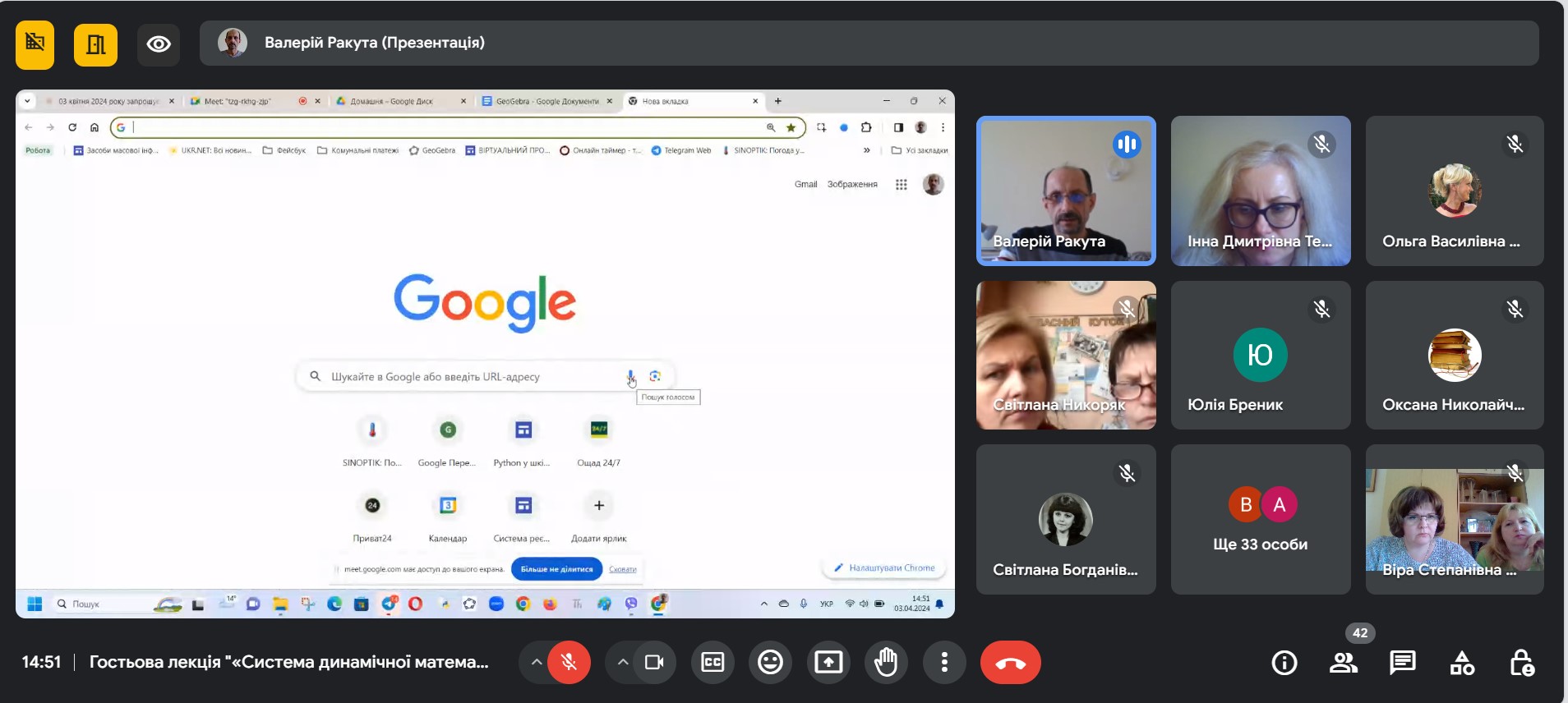This screenshot has height=703, width=1568.
Task: Open the 'Календар' shortcut
Action: (448, 517)
